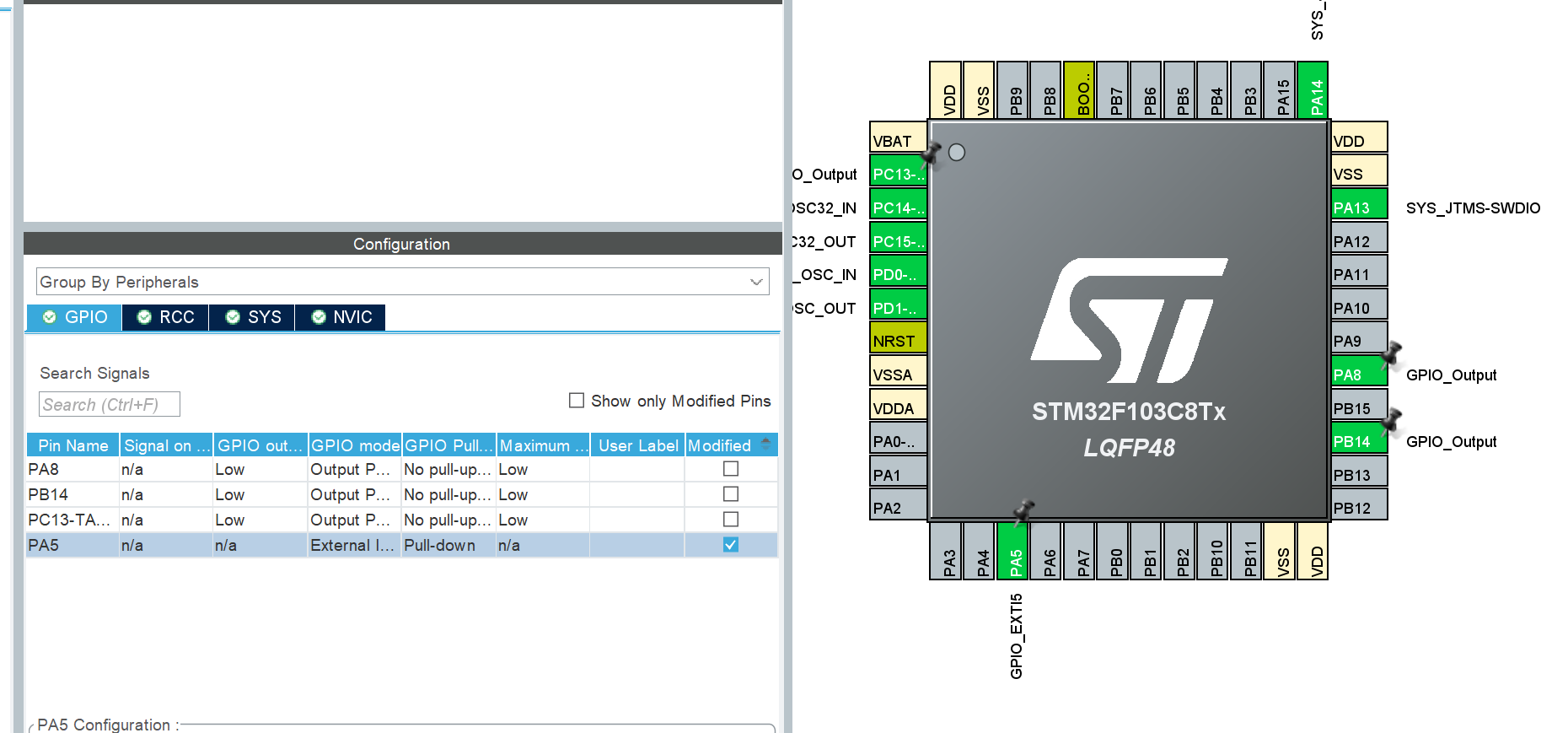
Task: Sort by the Signal on... column header
Action: tap(167, 445)
